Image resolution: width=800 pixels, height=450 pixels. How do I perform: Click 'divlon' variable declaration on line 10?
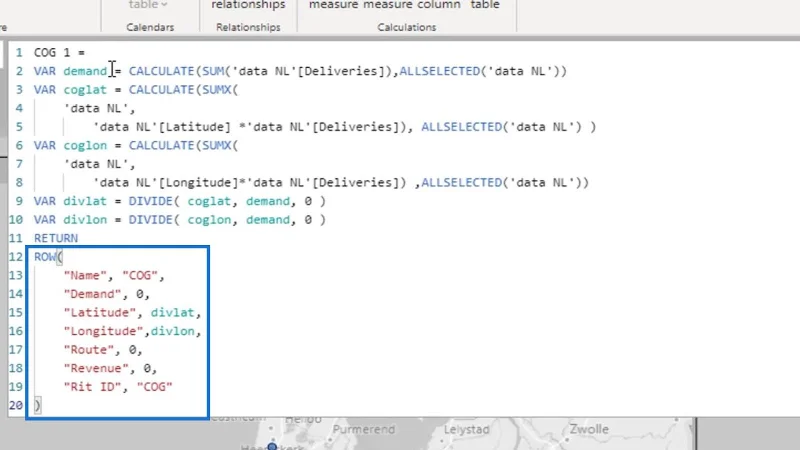coord(85,220)
